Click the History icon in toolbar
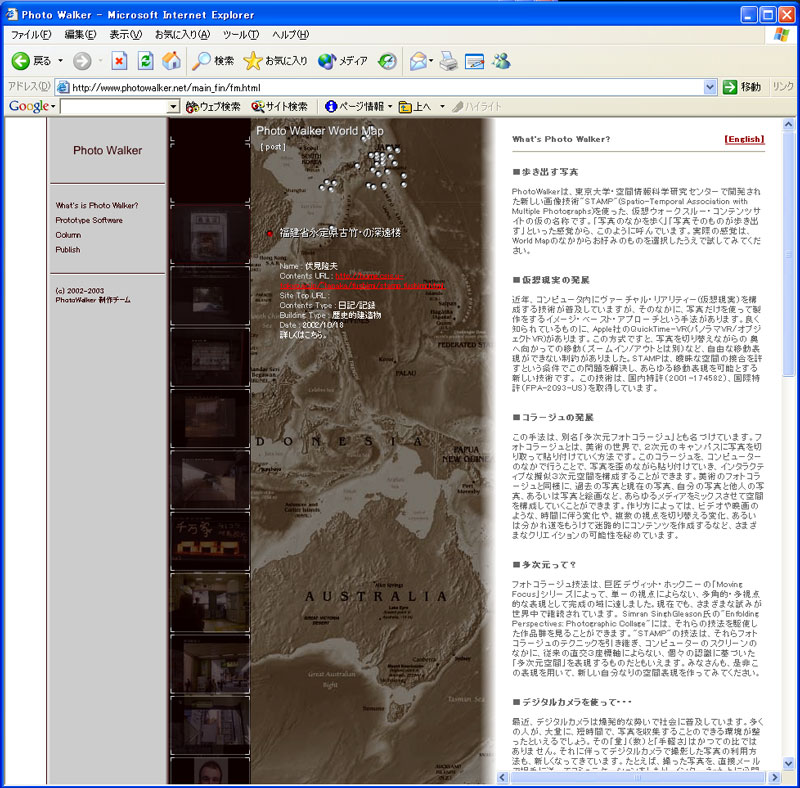 pyautogui.click(x=387, y=61)
